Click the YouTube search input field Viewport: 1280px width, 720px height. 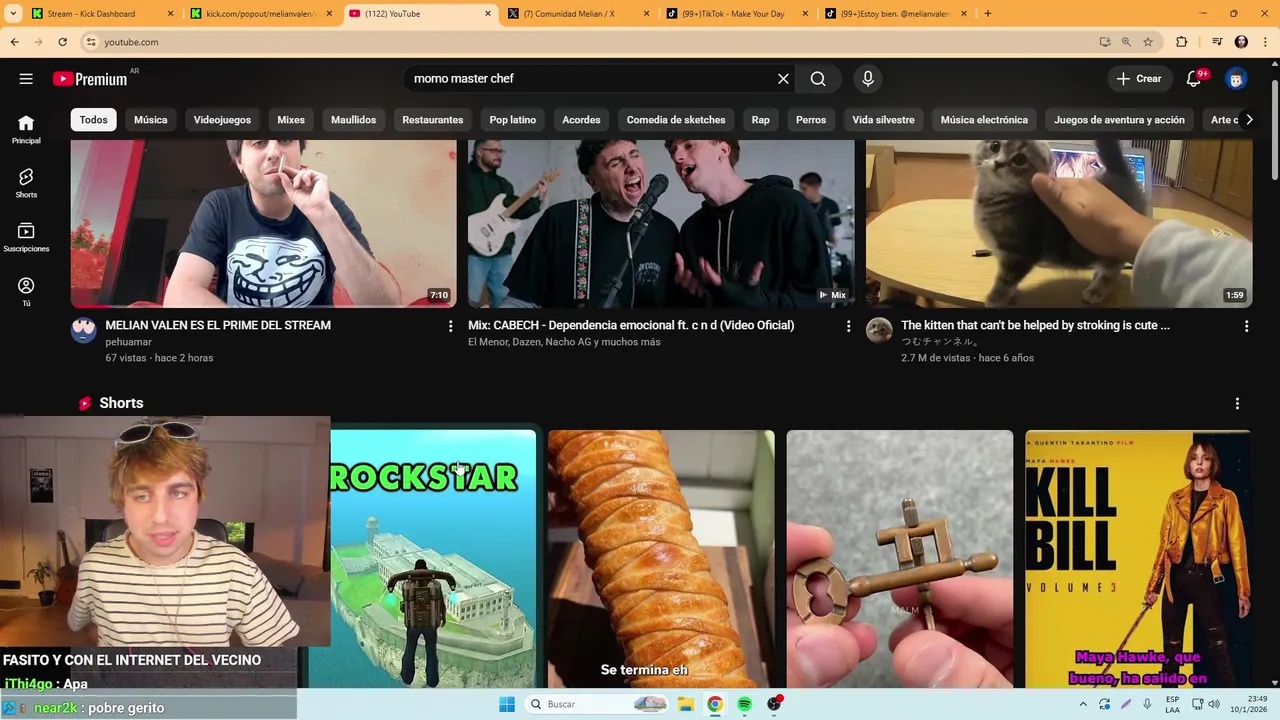(x=590, y=79)
